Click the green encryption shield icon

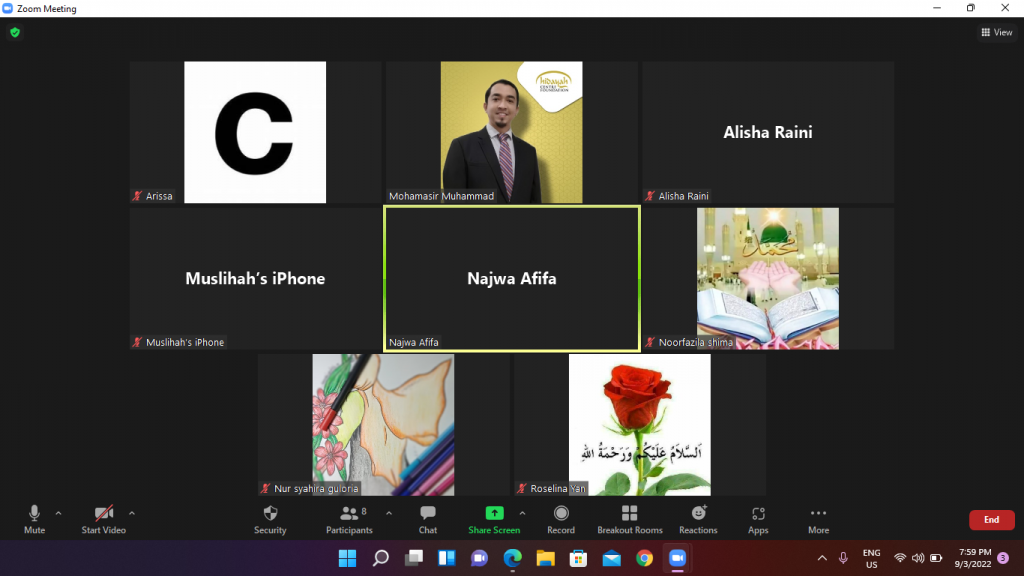click(x=14, y=32)
